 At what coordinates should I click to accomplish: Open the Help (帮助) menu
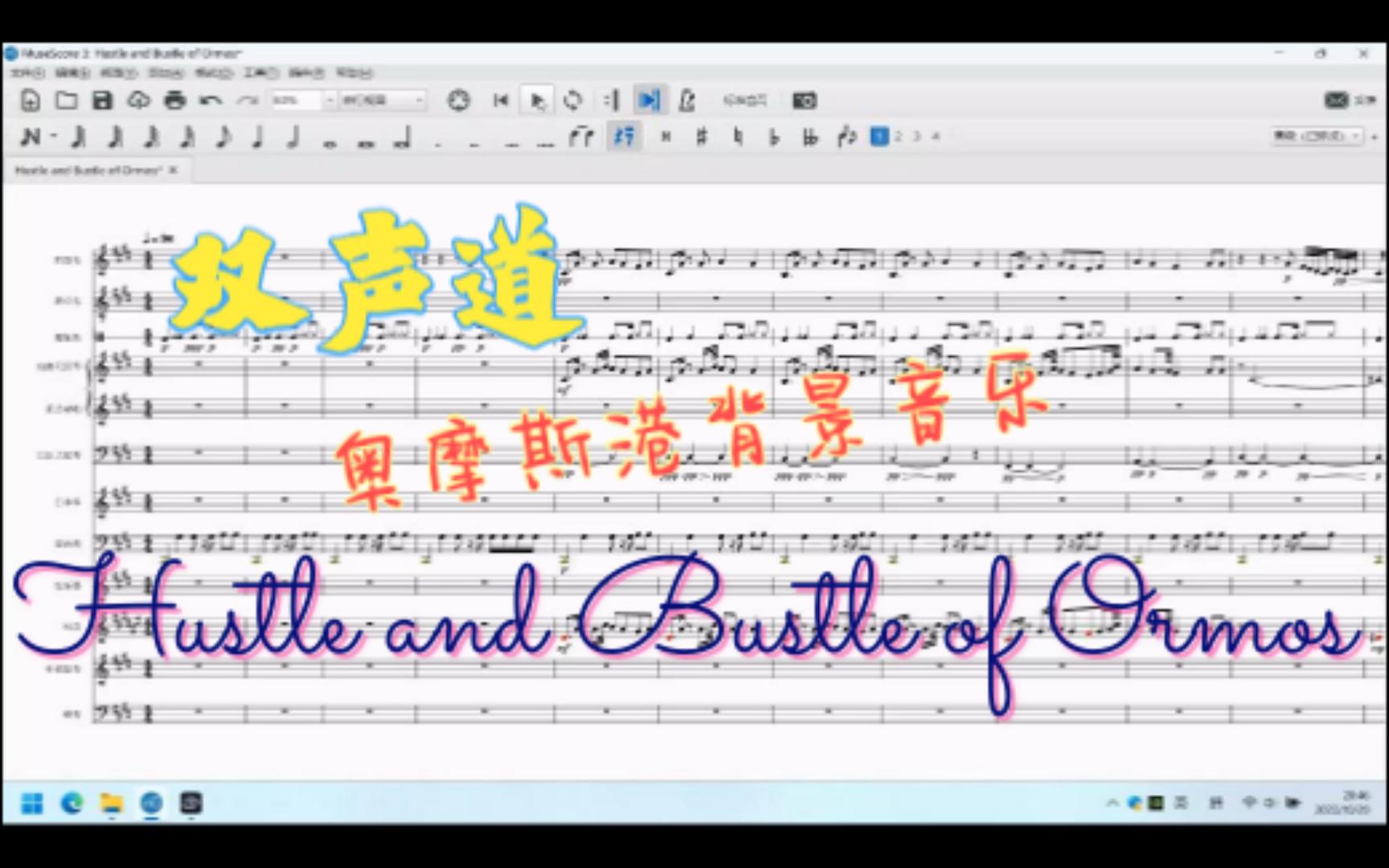click(354, 73)
